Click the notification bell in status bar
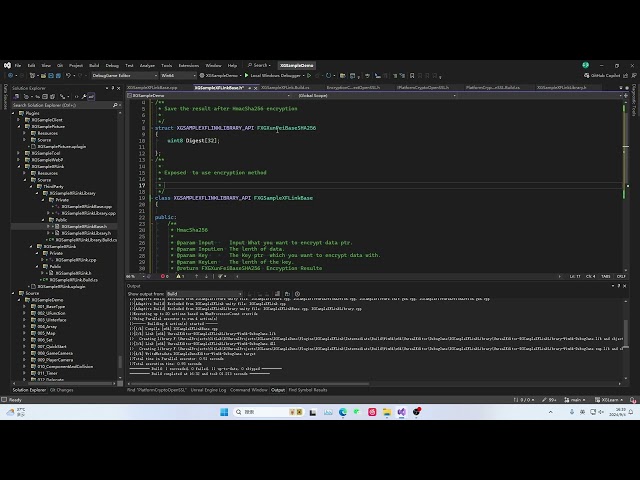The width and height of the screenshot is (640, 480). [x=632, y=400]
